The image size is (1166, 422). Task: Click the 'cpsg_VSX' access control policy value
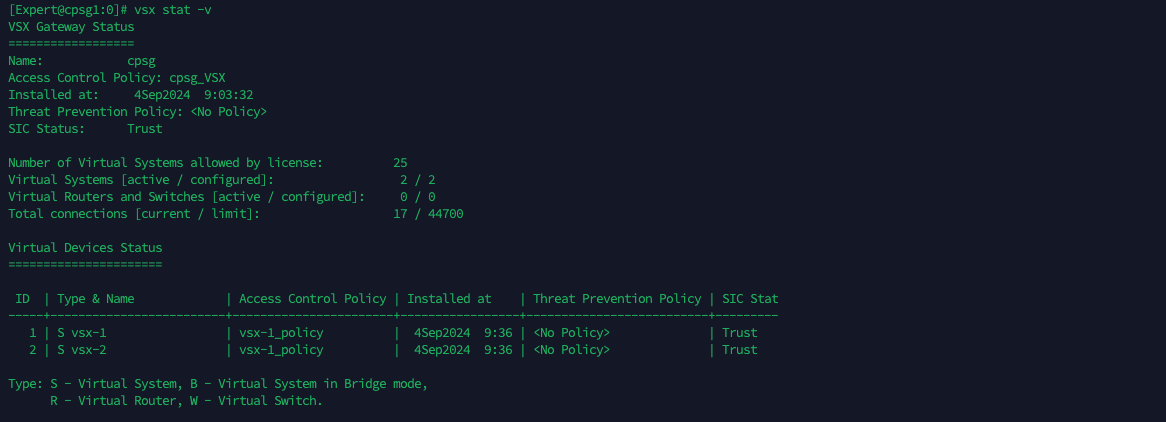coord(204,78)
